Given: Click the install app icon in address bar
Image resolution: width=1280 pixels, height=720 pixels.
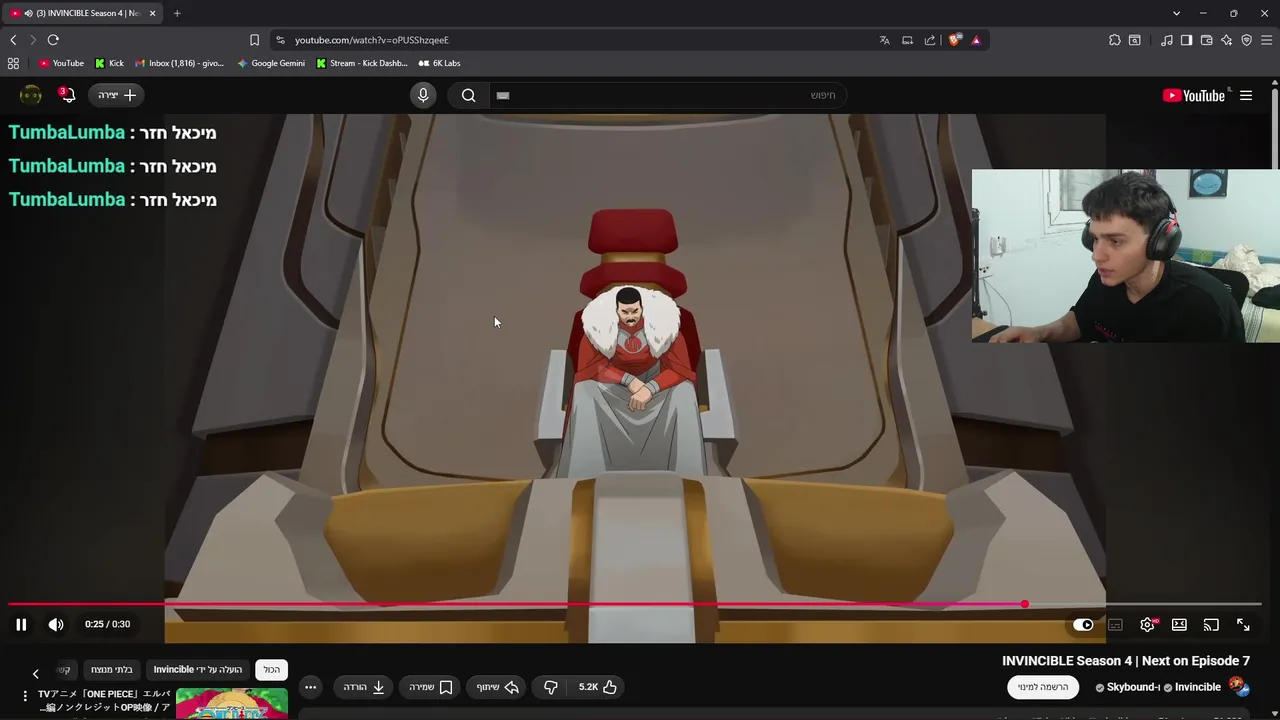Looking at the screenshot, I should click(907, 40).
